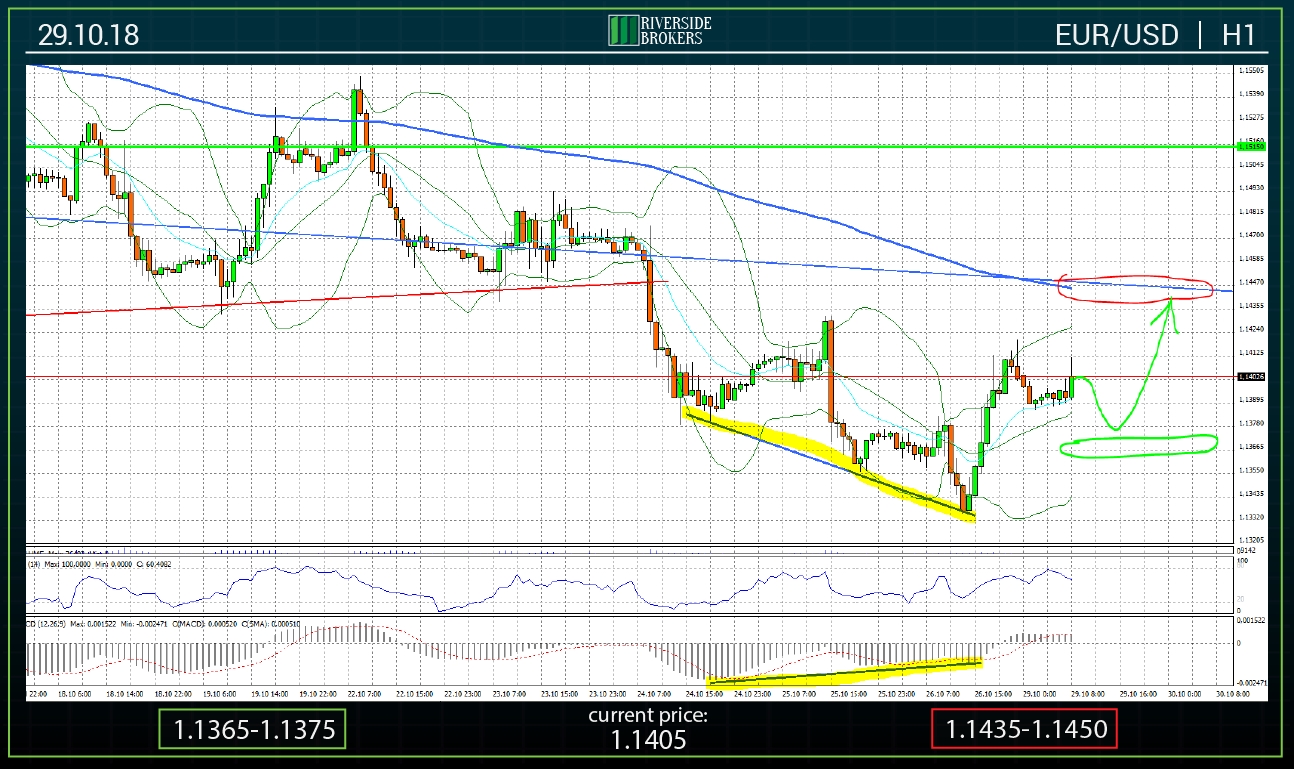Click the 1.15505 price axis label
The image size is (1294, 769).
[1251, 71]
